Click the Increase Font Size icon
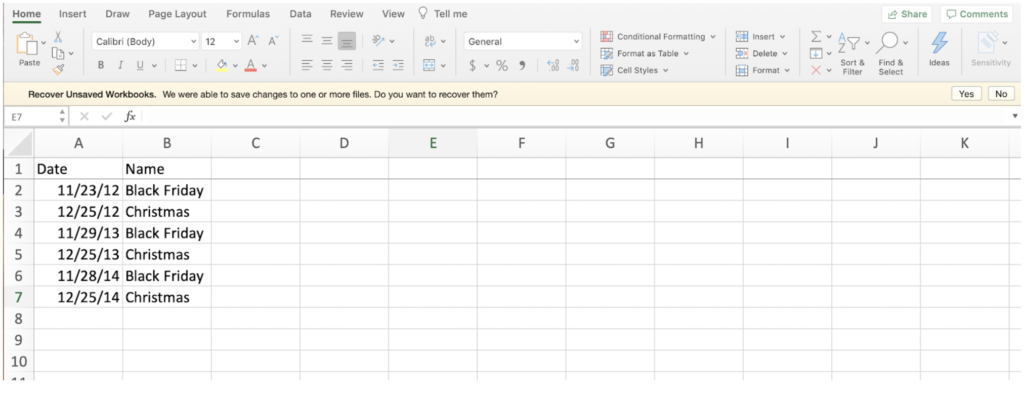Image resolution: width=1024 pixels, height=393 pixels. coord(253,41)
